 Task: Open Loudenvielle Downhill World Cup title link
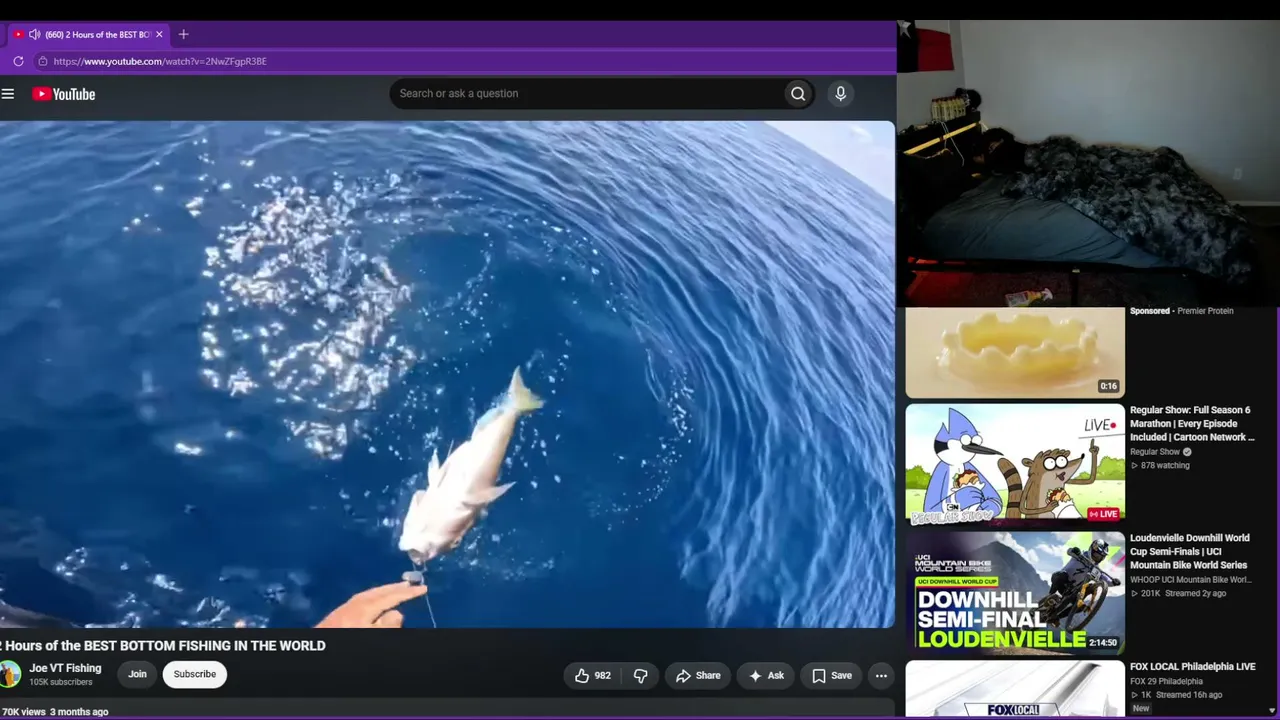[x=1190, y=552]
